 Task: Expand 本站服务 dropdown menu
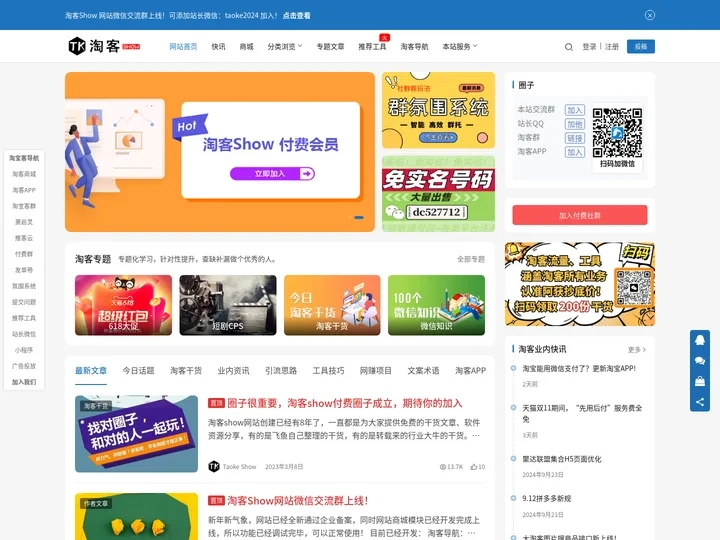click(460, 46)
